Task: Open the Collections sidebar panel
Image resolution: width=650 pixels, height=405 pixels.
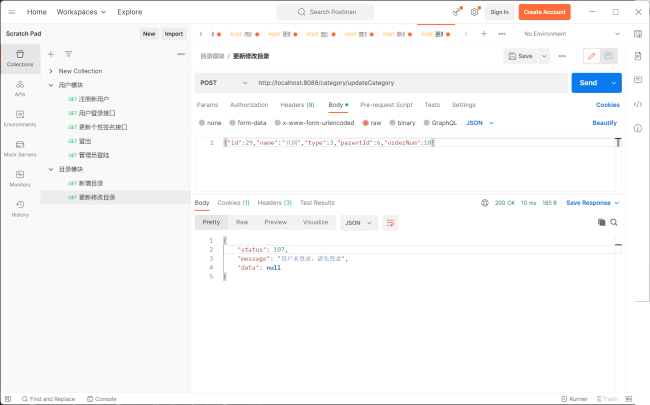Action: pos(20,58)
